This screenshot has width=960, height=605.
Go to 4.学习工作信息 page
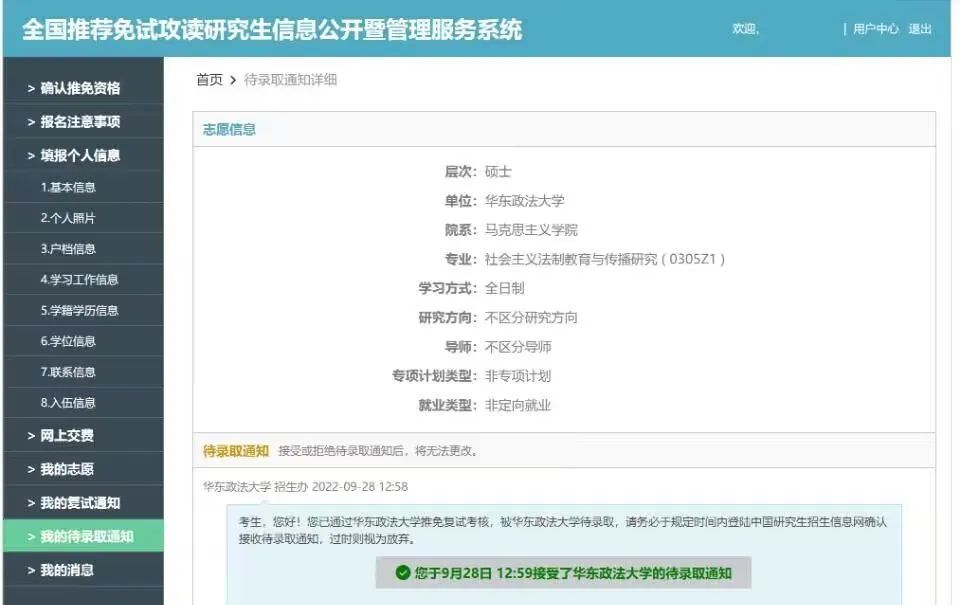click(79, 280)
